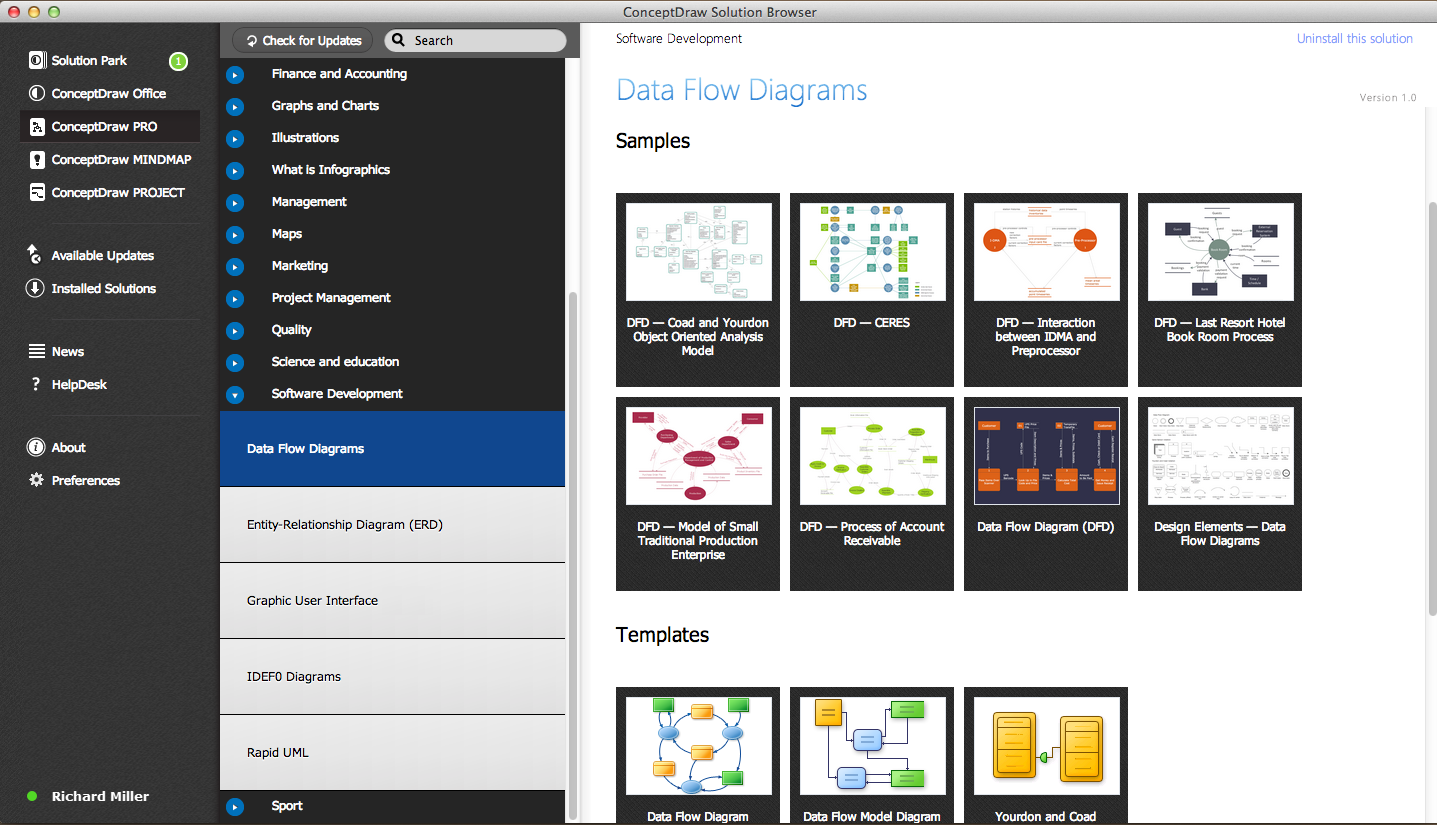Viewport: 1437px width, 825px height.
Task: Click the Templates heading
Action: pos(662,635)
